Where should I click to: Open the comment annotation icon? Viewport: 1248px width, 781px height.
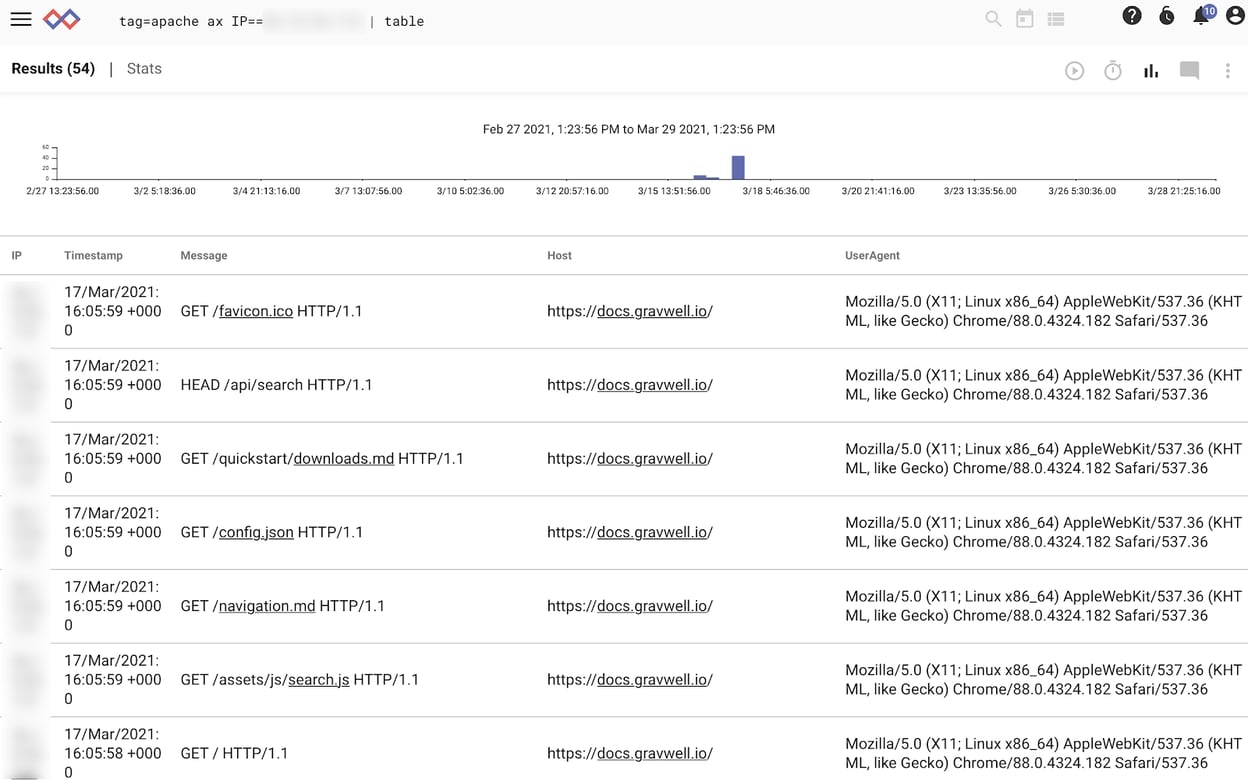click(1188, 70)
